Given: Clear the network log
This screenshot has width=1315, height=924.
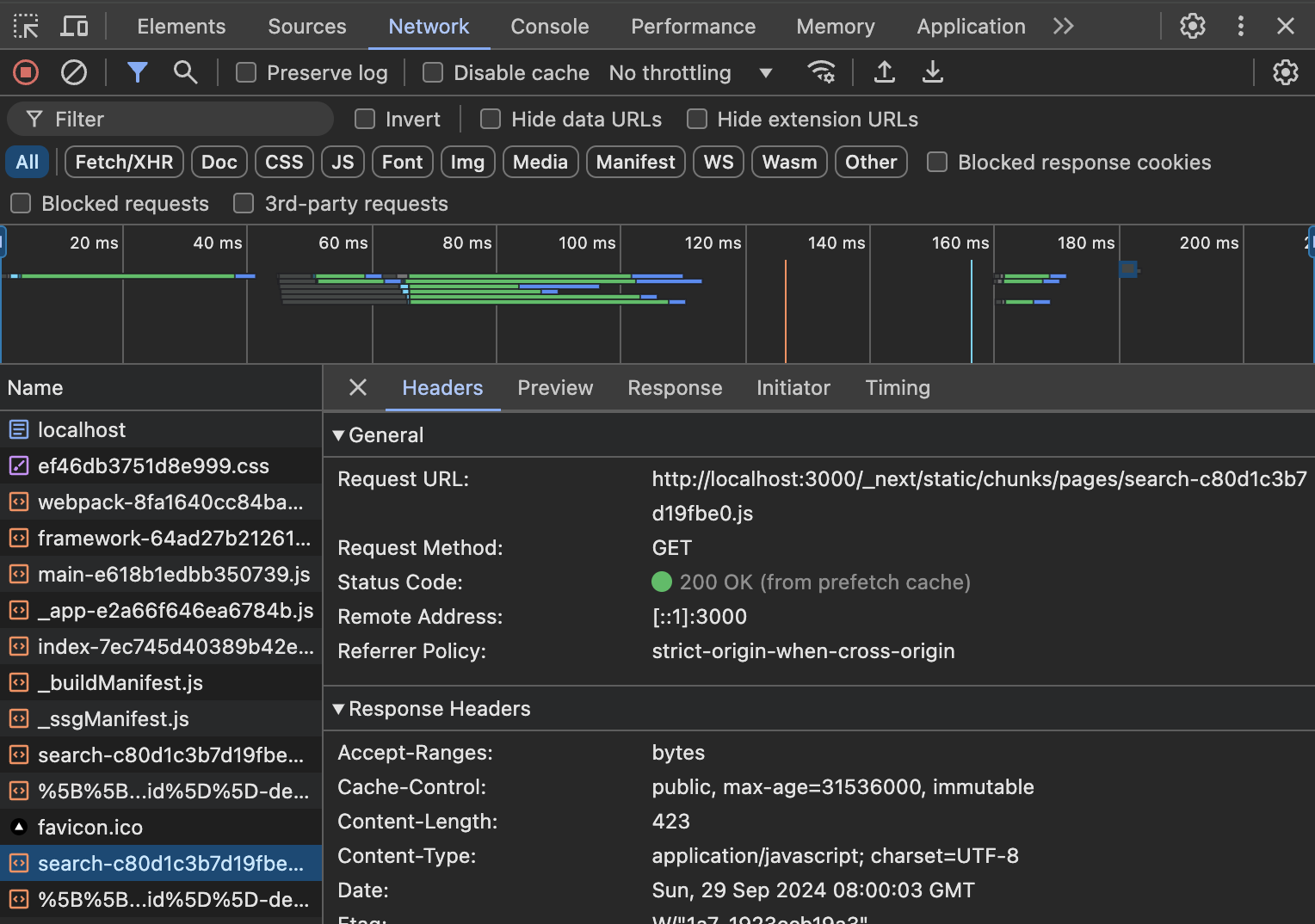Looking at the screenshot, I should 74,73.
